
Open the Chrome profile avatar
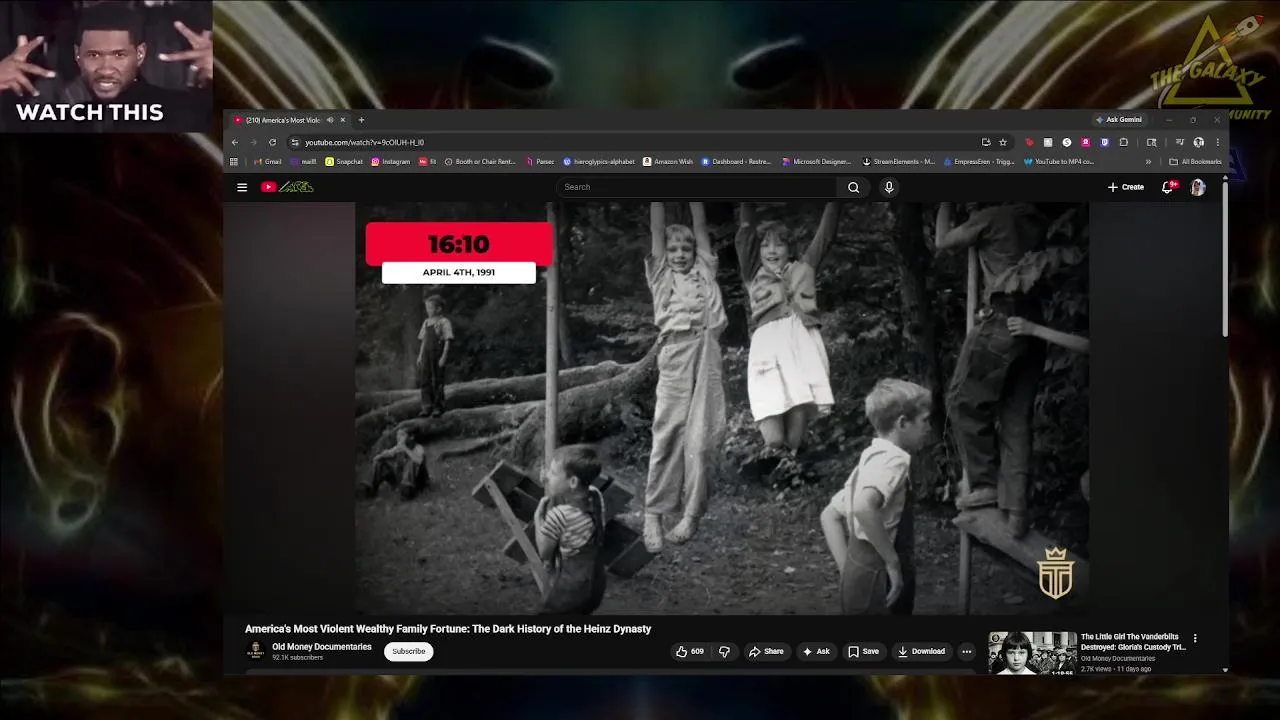[x=1198, y=142]
